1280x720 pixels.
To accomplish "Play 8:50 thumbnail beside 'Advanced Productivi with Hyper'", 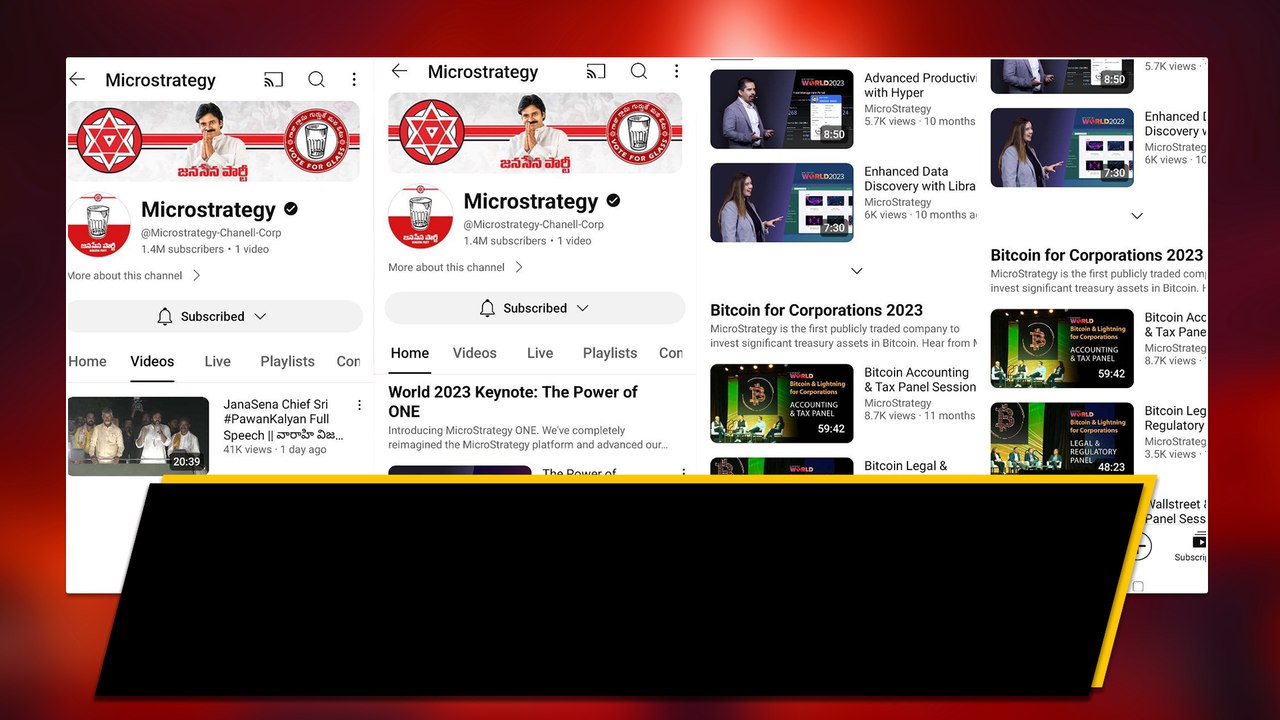I will [x=782, y=109].
